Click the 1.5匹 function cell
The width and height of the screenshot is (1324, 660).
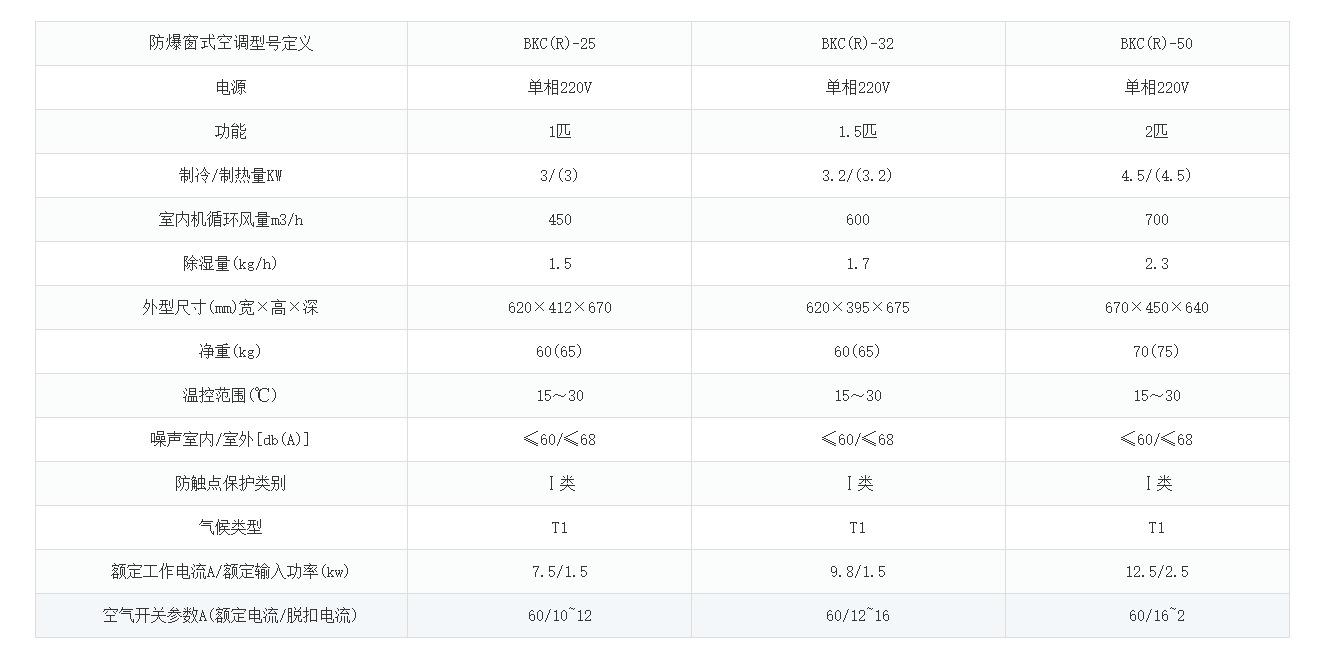coord(857,132)
